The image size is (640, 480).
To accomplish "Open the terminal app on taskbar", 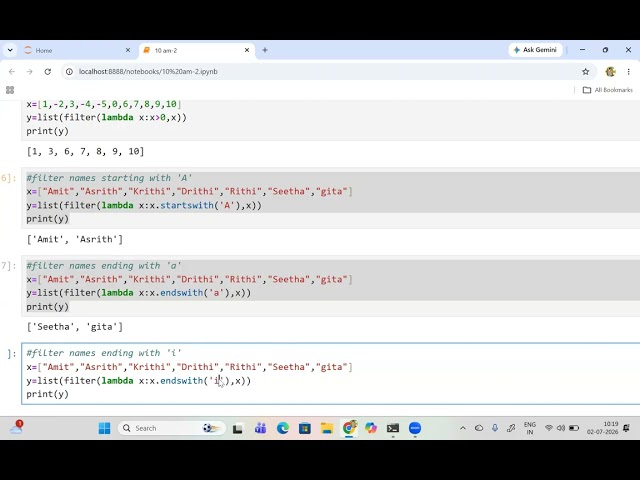I will 393,428.
